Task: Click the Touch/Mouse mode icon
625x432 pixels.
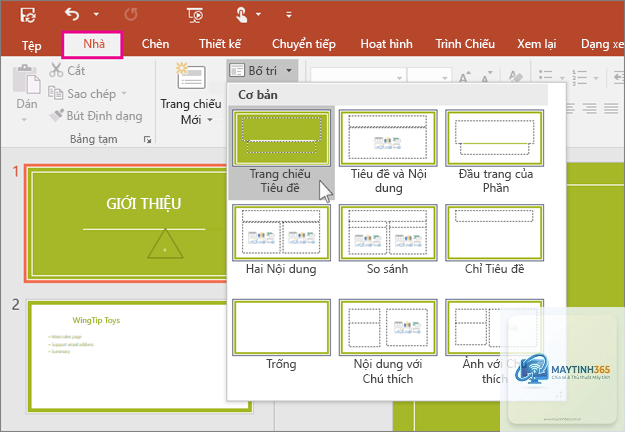Action: 242,15
